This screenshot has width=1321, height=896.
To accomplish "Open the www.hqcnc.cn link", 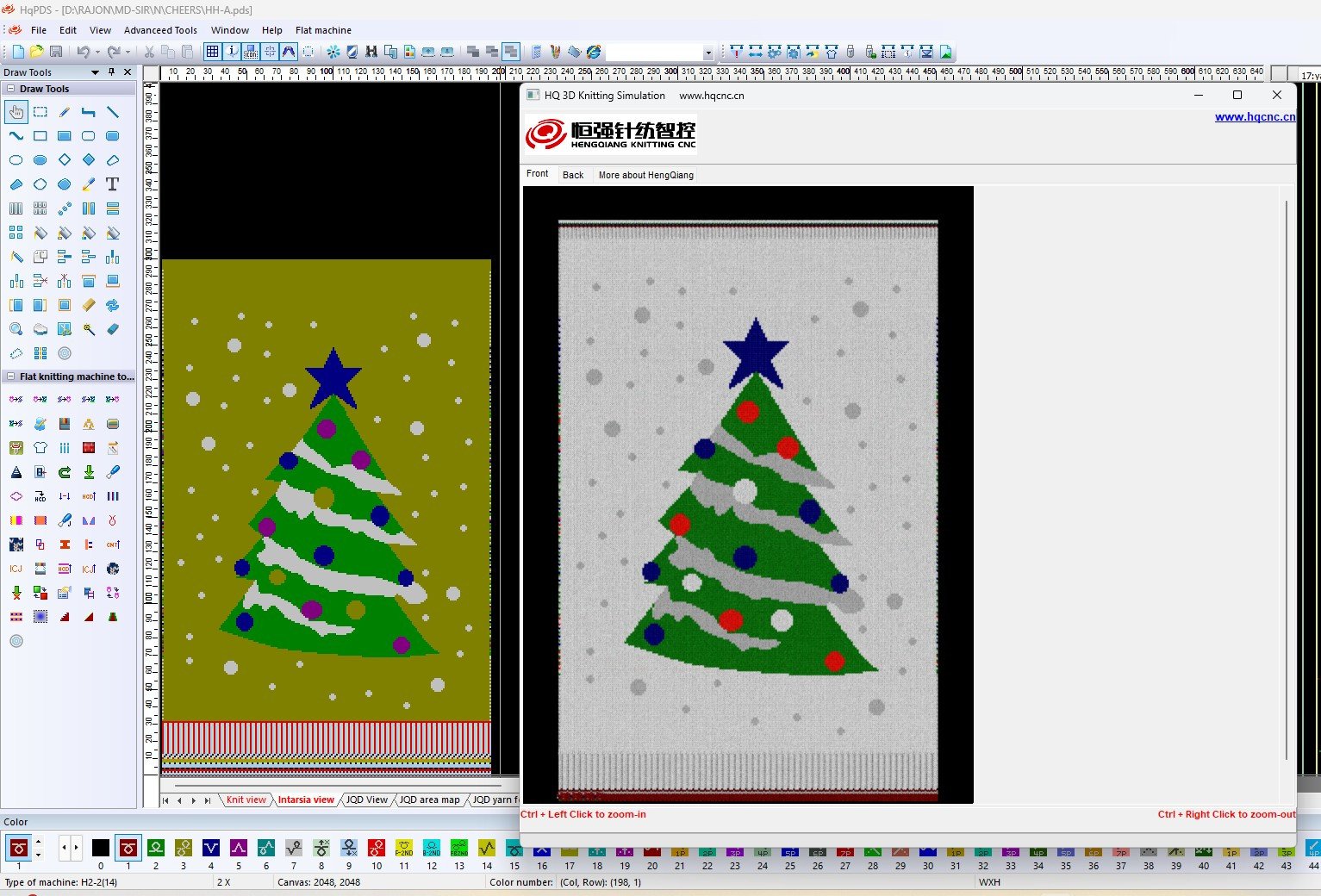I will click(1254, 117).
